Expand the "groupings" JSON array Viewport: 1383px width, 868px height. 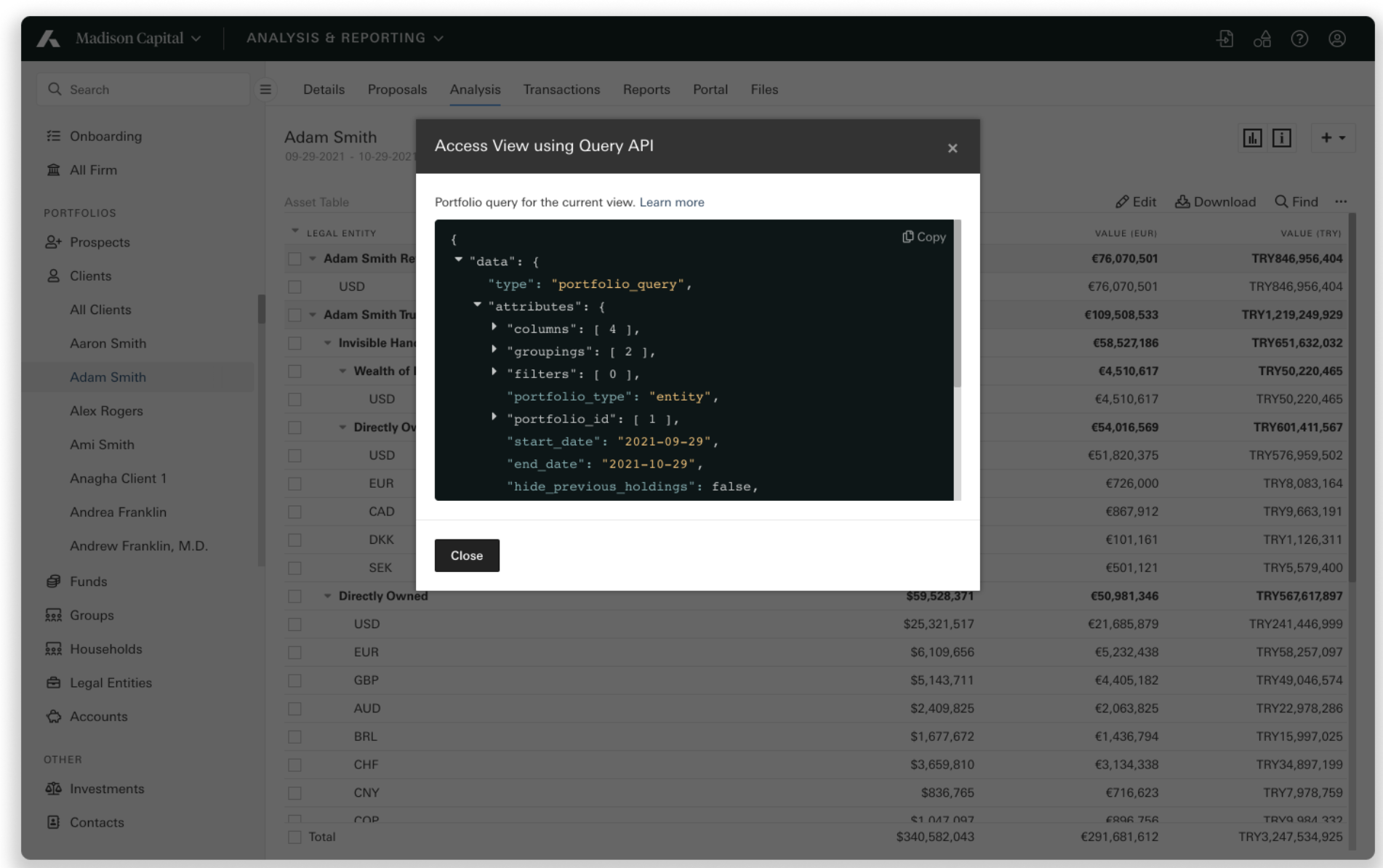[x=494, y=350]
